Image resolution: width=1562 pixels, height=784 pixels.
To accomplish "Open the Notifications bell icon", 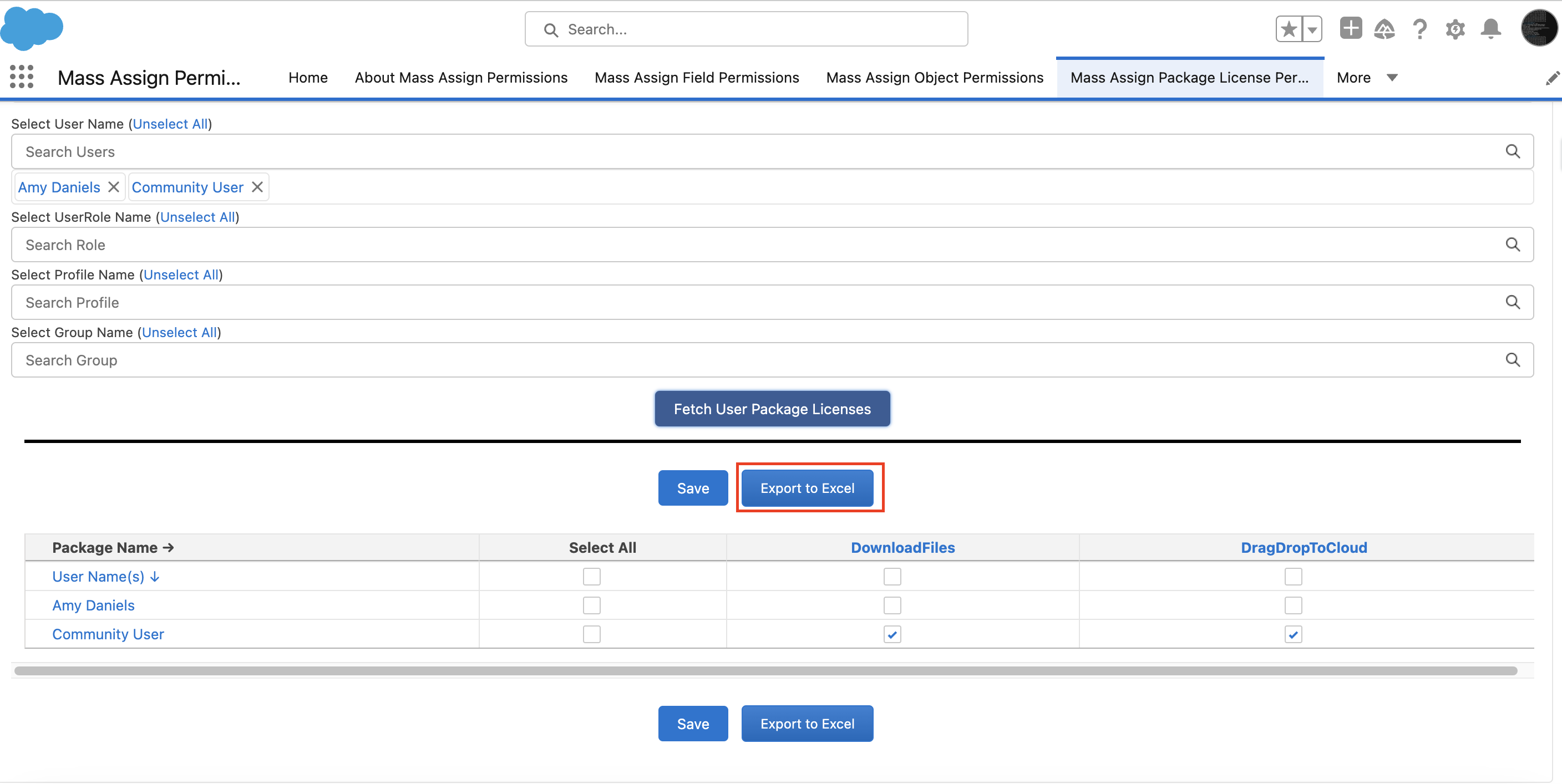I will pos(1490,29).
